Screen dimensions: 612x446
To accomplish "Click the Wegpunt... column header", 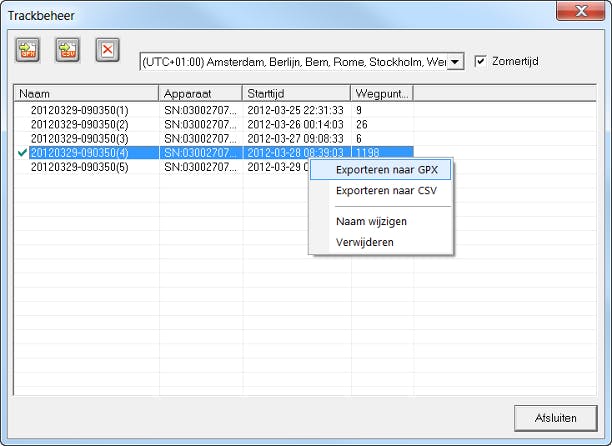I will pos(382,94).
